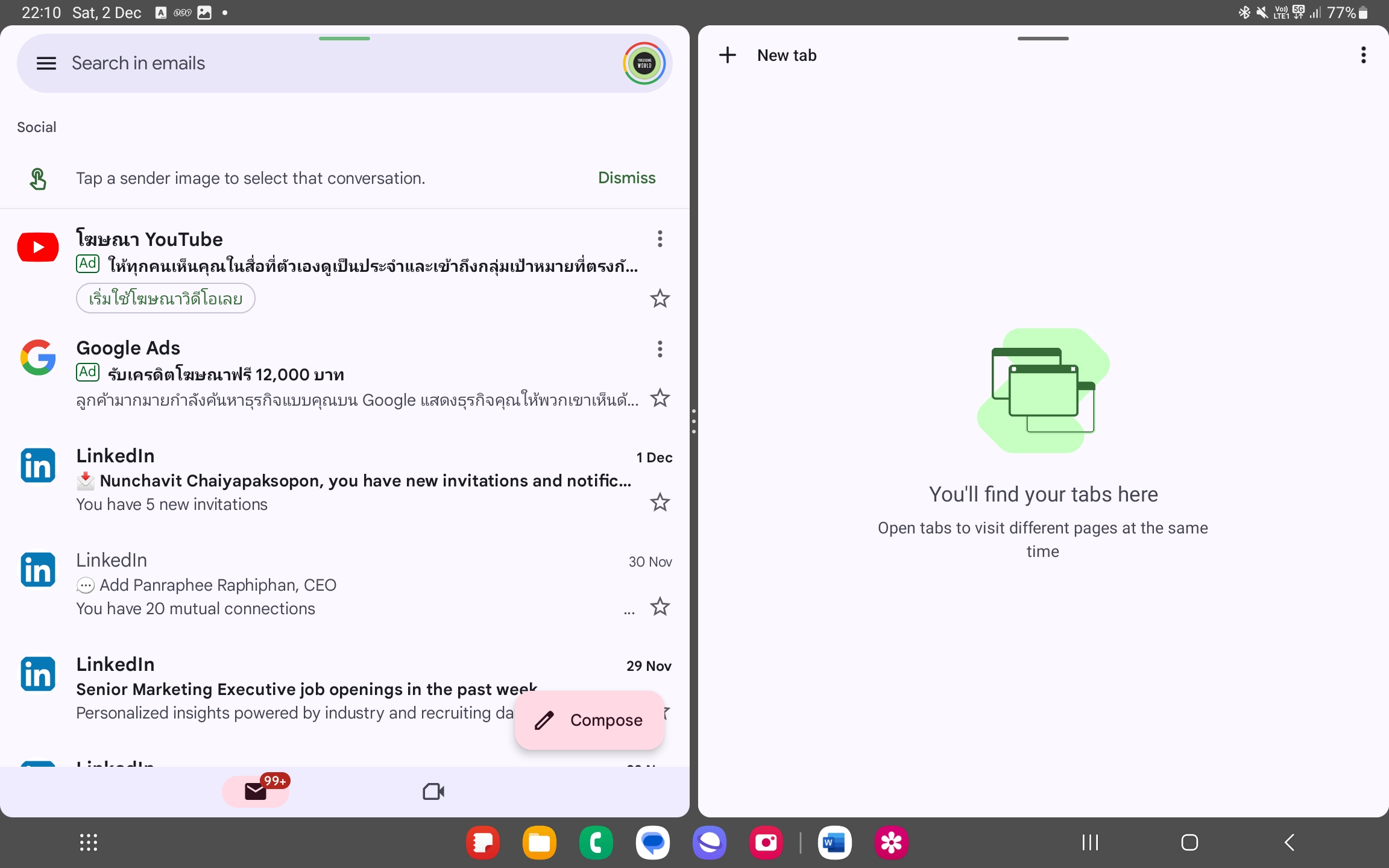
Task: Open the Gmail hamburger menu
Action: click(x=46, y=63)
